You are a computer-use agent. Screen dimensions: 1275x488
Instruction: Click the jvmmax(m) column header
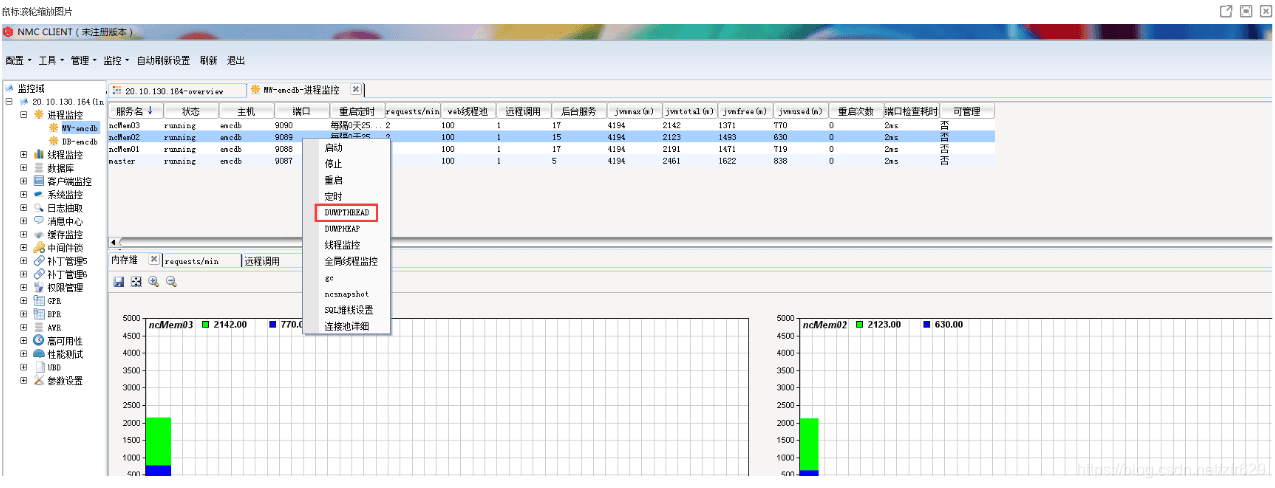pos(632,111)
